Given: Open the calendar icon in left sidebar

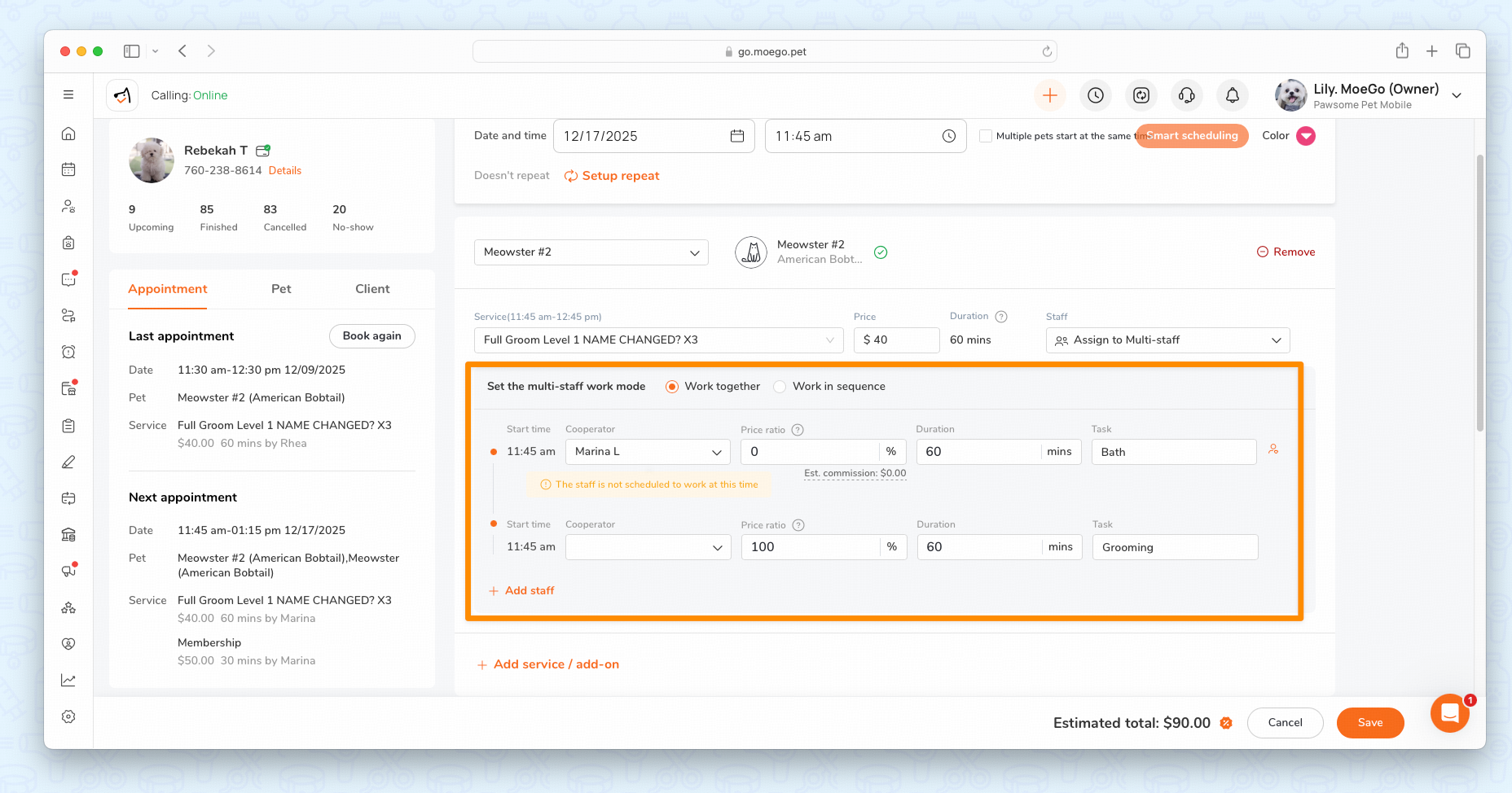Looking at the screenshot, I should pos(68,169).
